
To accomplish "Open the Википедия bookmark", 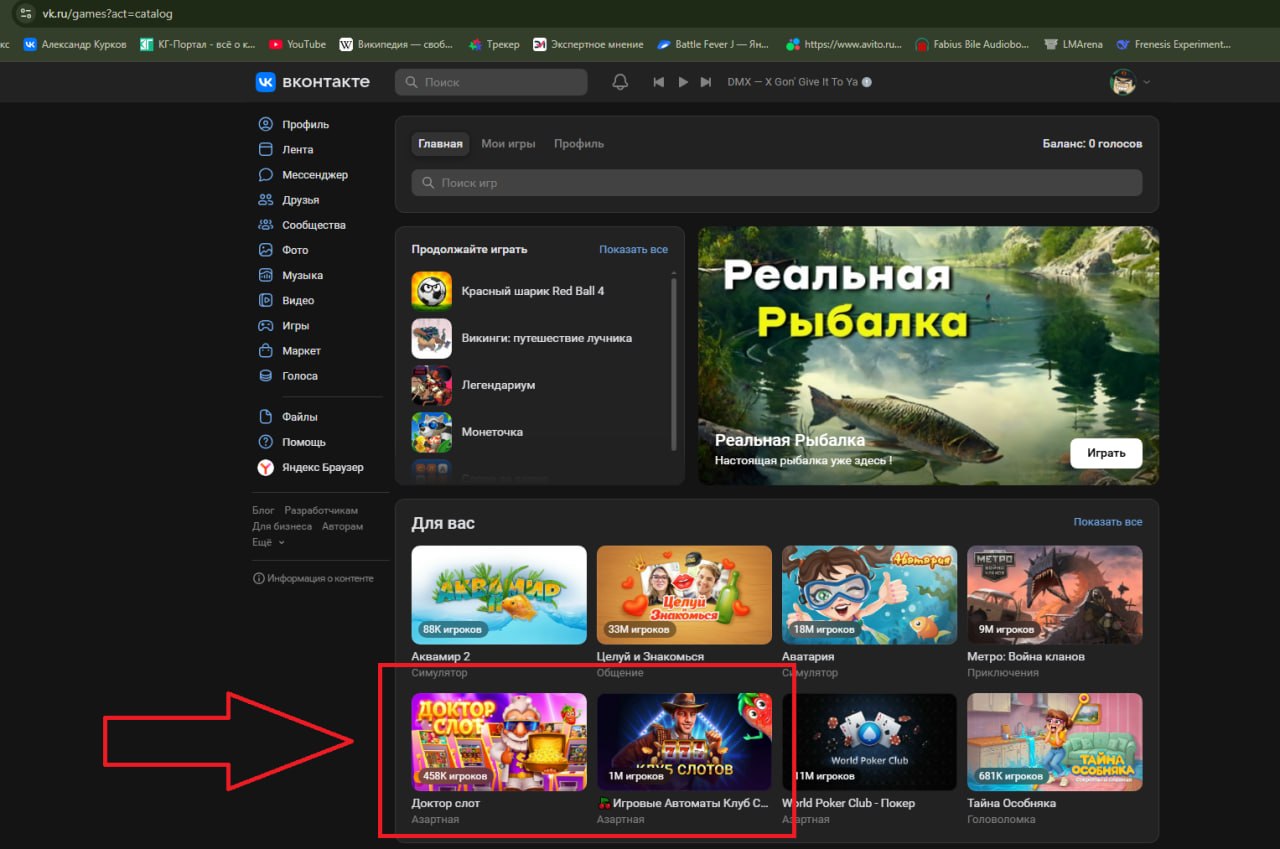I will (396, 44).
